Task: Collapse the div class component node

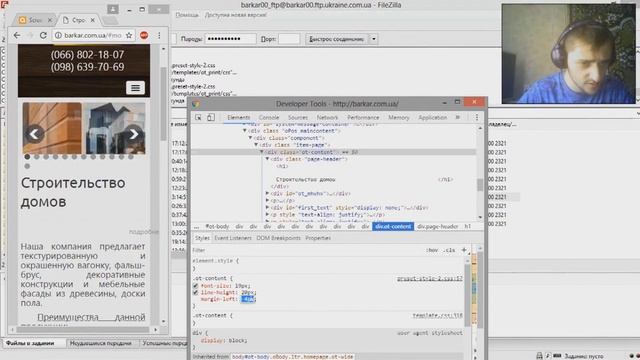Action: (x=251, y=138)
